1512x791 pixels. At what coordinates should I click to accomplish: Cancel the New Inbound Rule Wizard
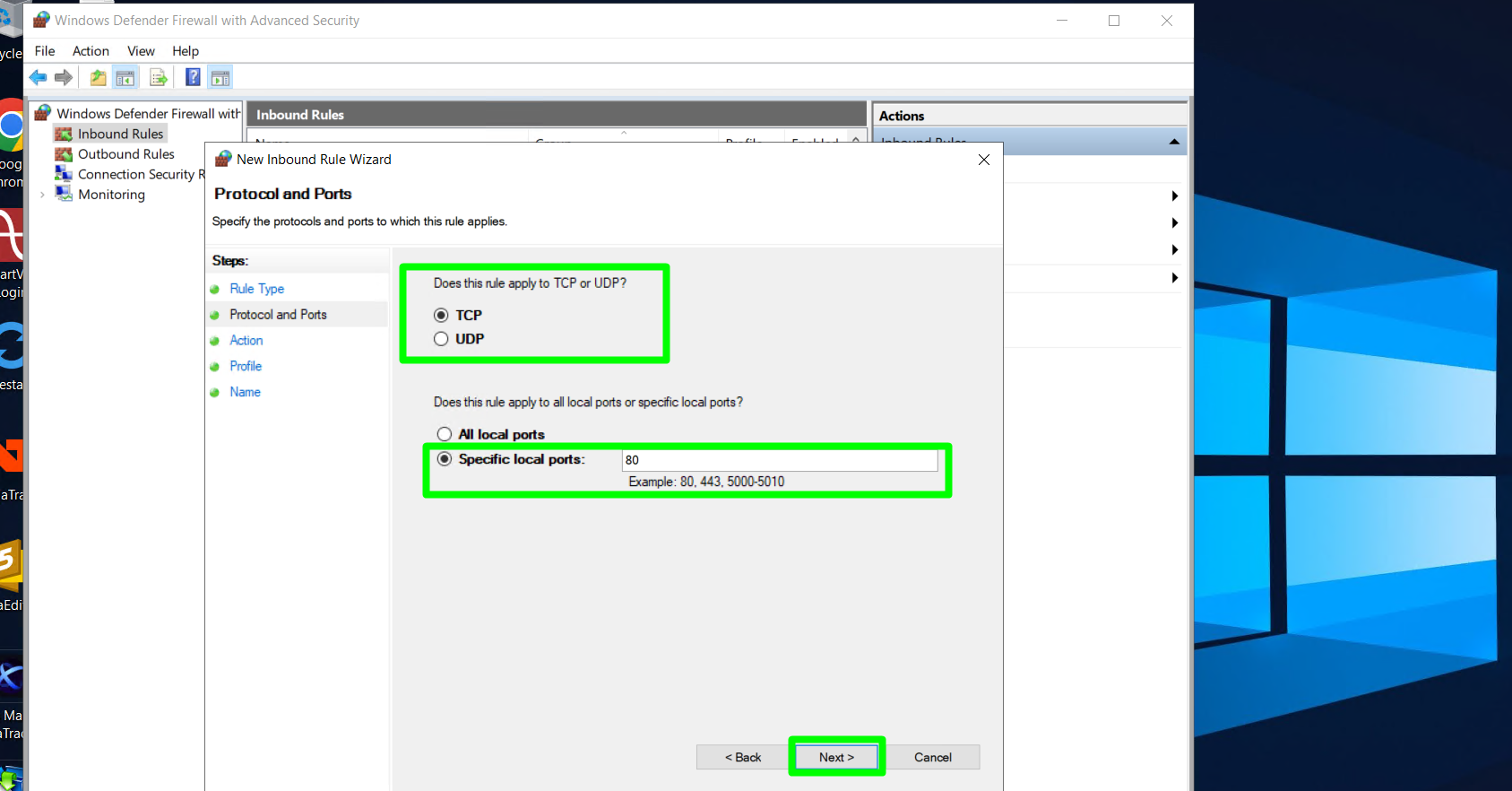coord(933,757)
